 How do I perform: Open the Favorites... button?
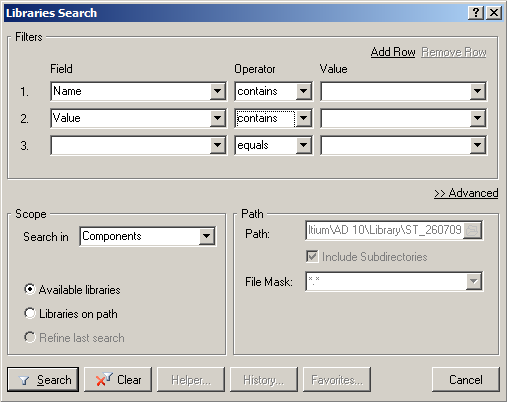coord(337,379)
